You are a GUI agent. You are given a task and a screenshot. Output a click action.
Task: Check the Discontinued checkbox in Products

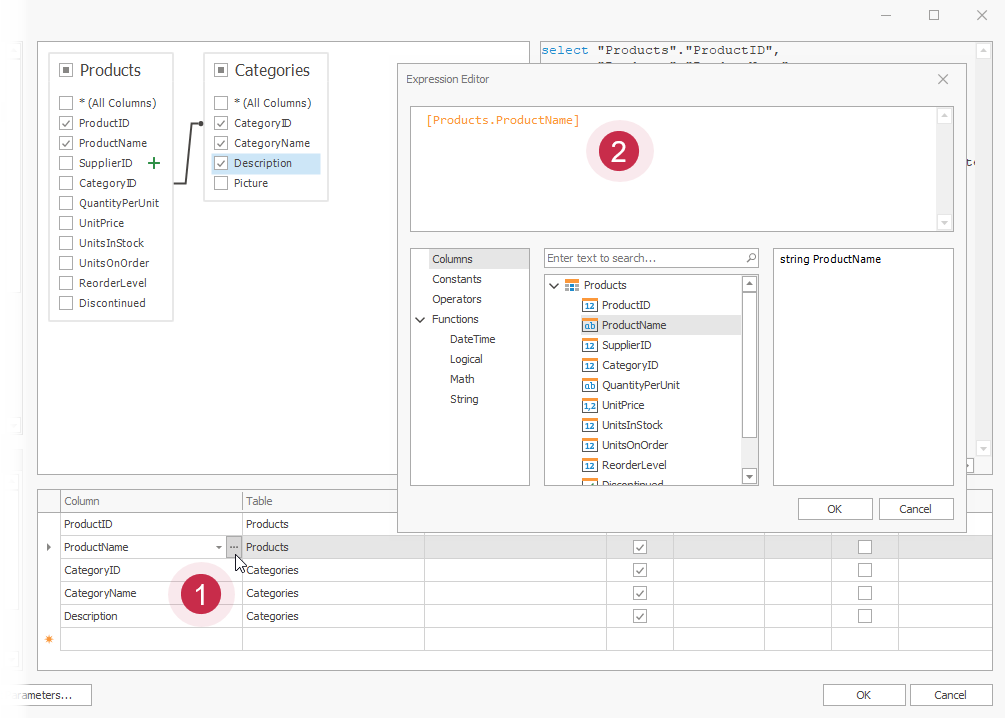coord(65,302)
